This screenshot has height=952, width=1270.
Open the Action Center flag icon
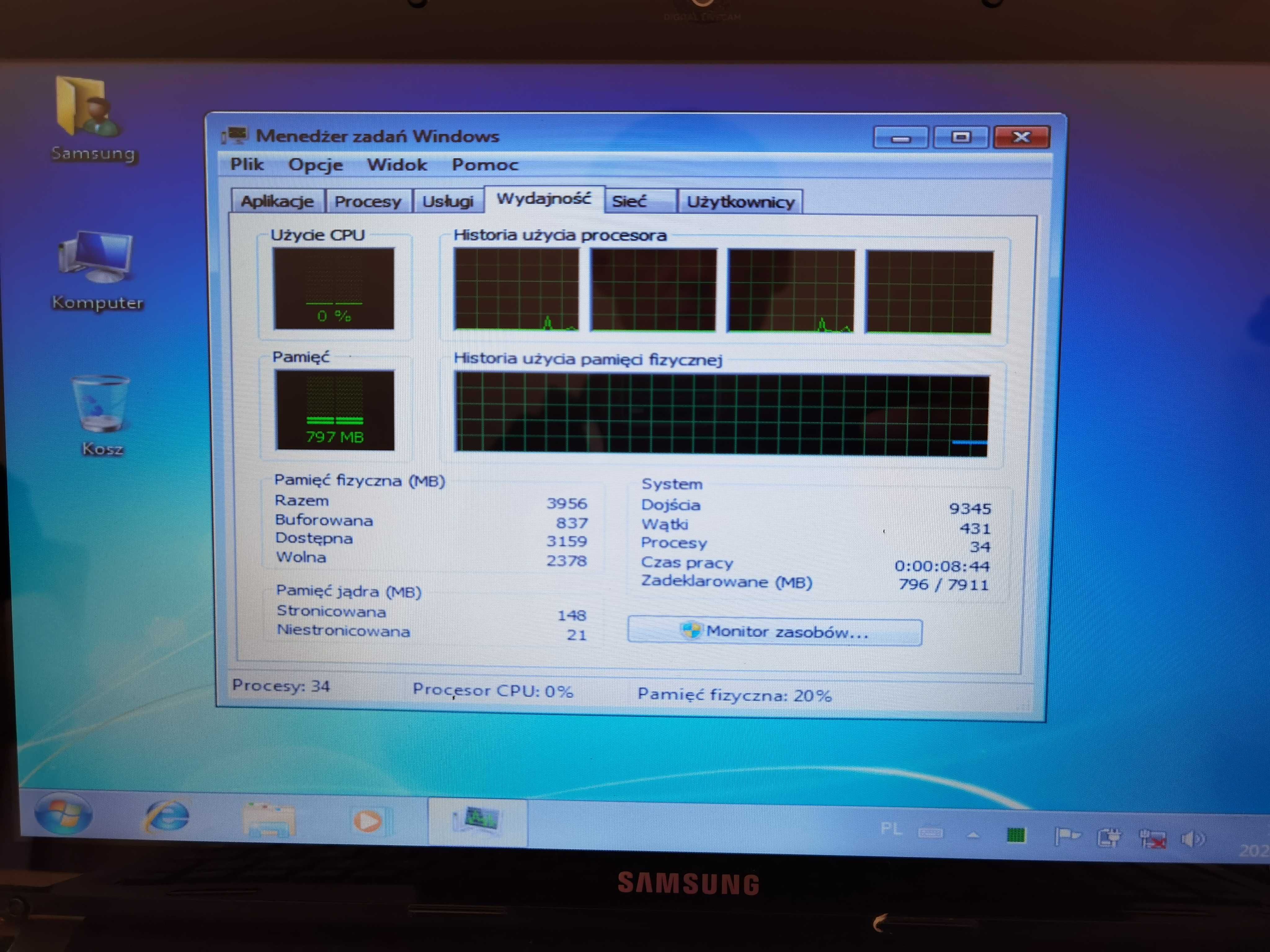coord(1067,836)
